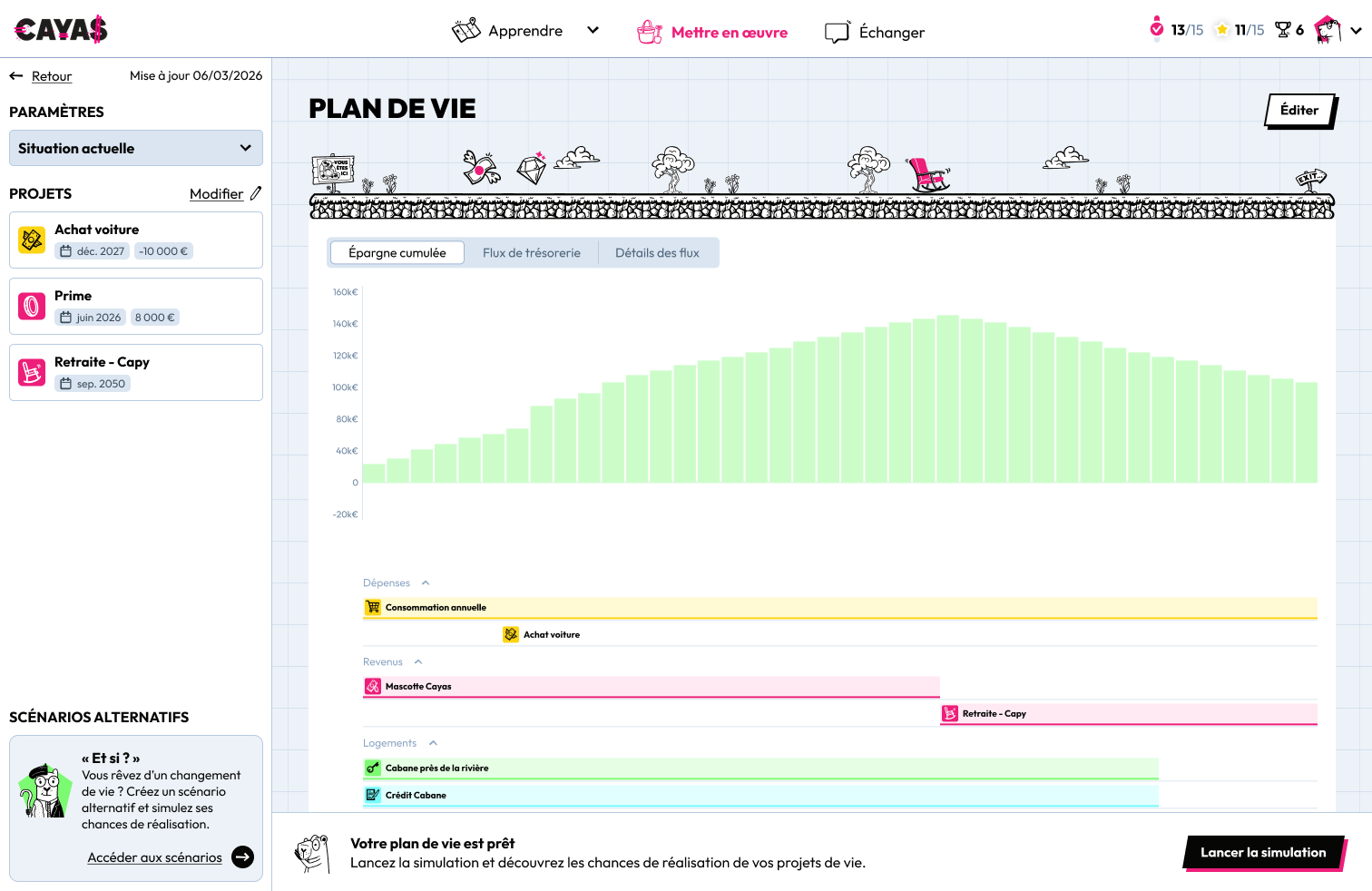
Task: Collapse the Revenus section
Action: coord(419,661)
